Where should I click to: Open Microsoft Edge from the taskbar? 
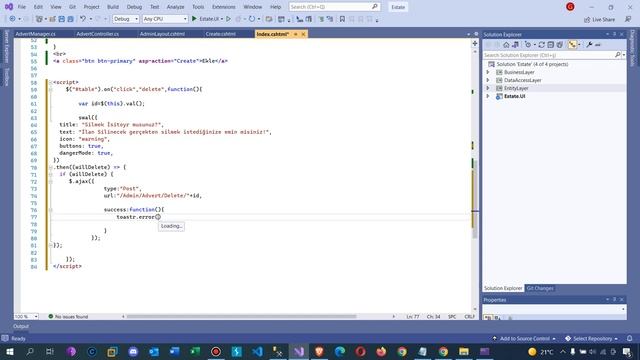(x=340, y=351)
